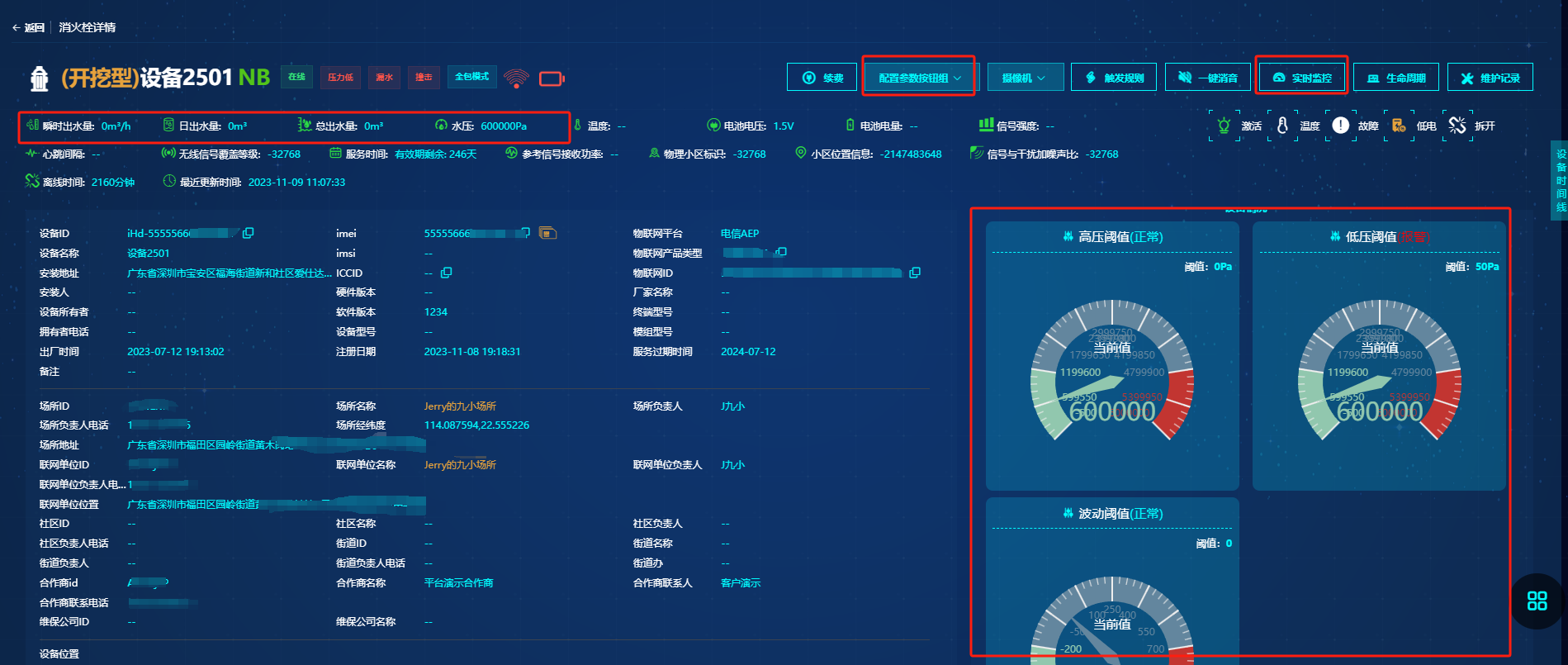This screenshot has height=665, width=1568.
Task: Click the 在线 status tag
Action: click(296, 77)
